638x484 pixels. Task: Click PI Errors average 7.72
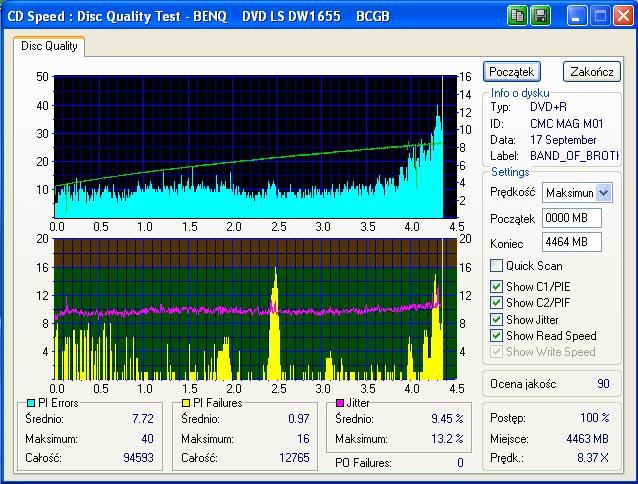[143, 419]
